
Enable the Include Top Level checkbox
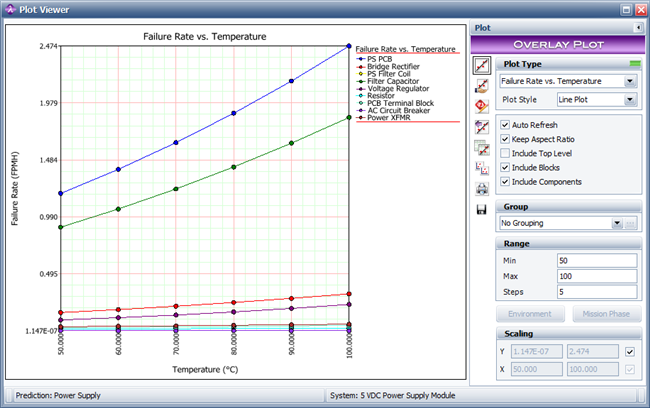pyautogui.click(x=505, y=153)
